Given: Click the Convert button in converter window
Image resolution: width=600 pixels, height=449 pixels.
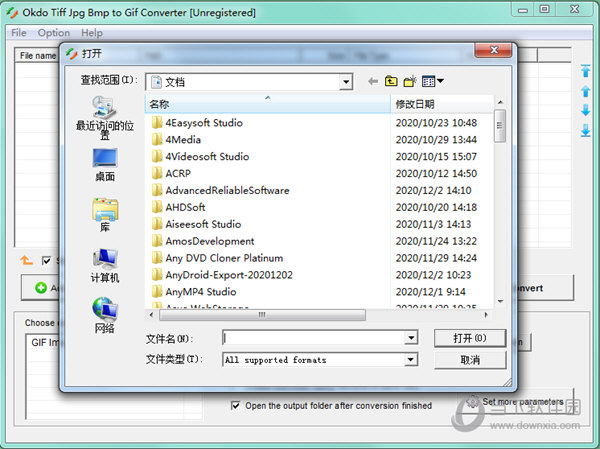Looking at the screenshot, I should click(x=545, y=288).
